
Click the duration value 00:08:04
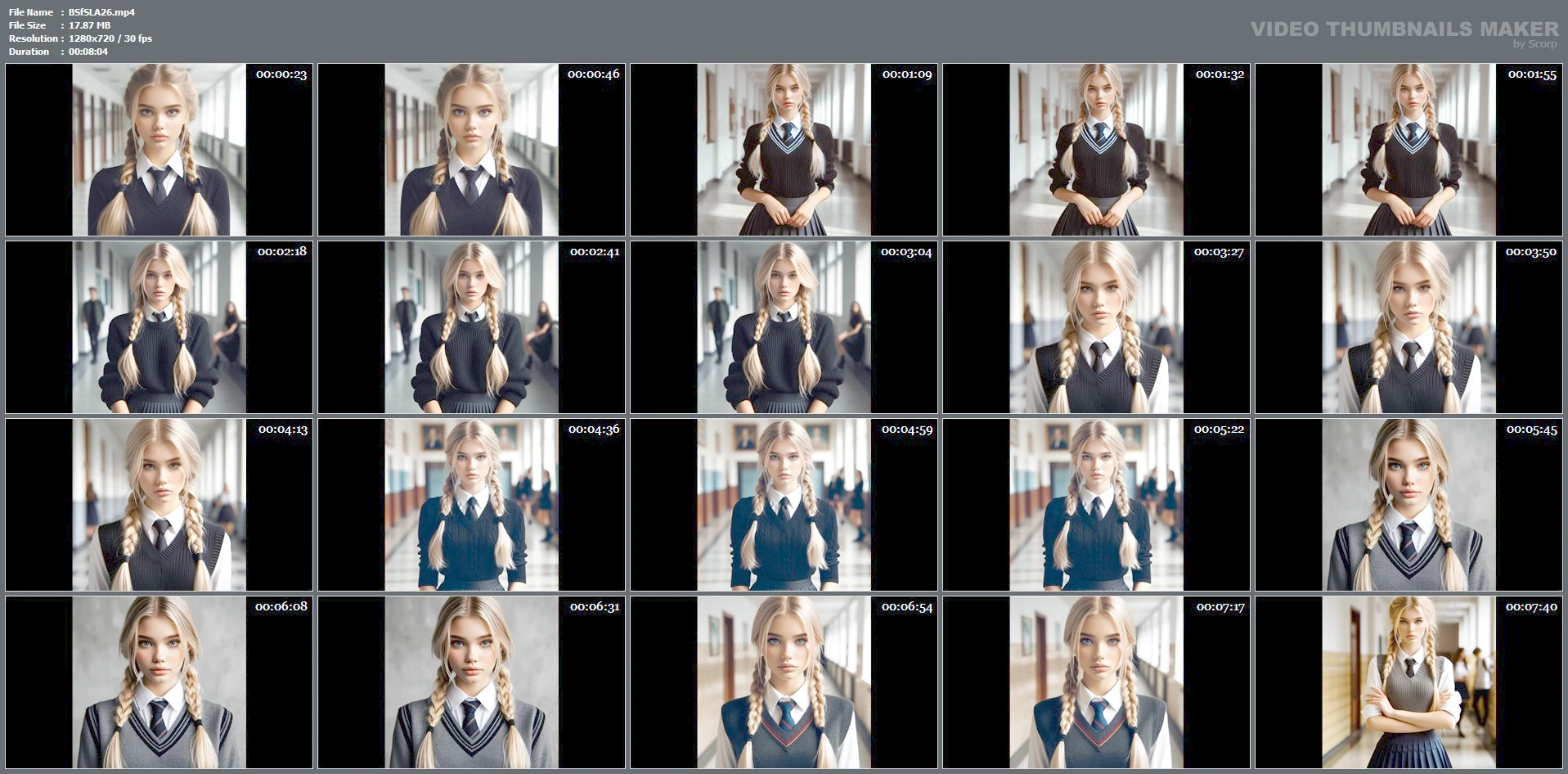[88, 52]
